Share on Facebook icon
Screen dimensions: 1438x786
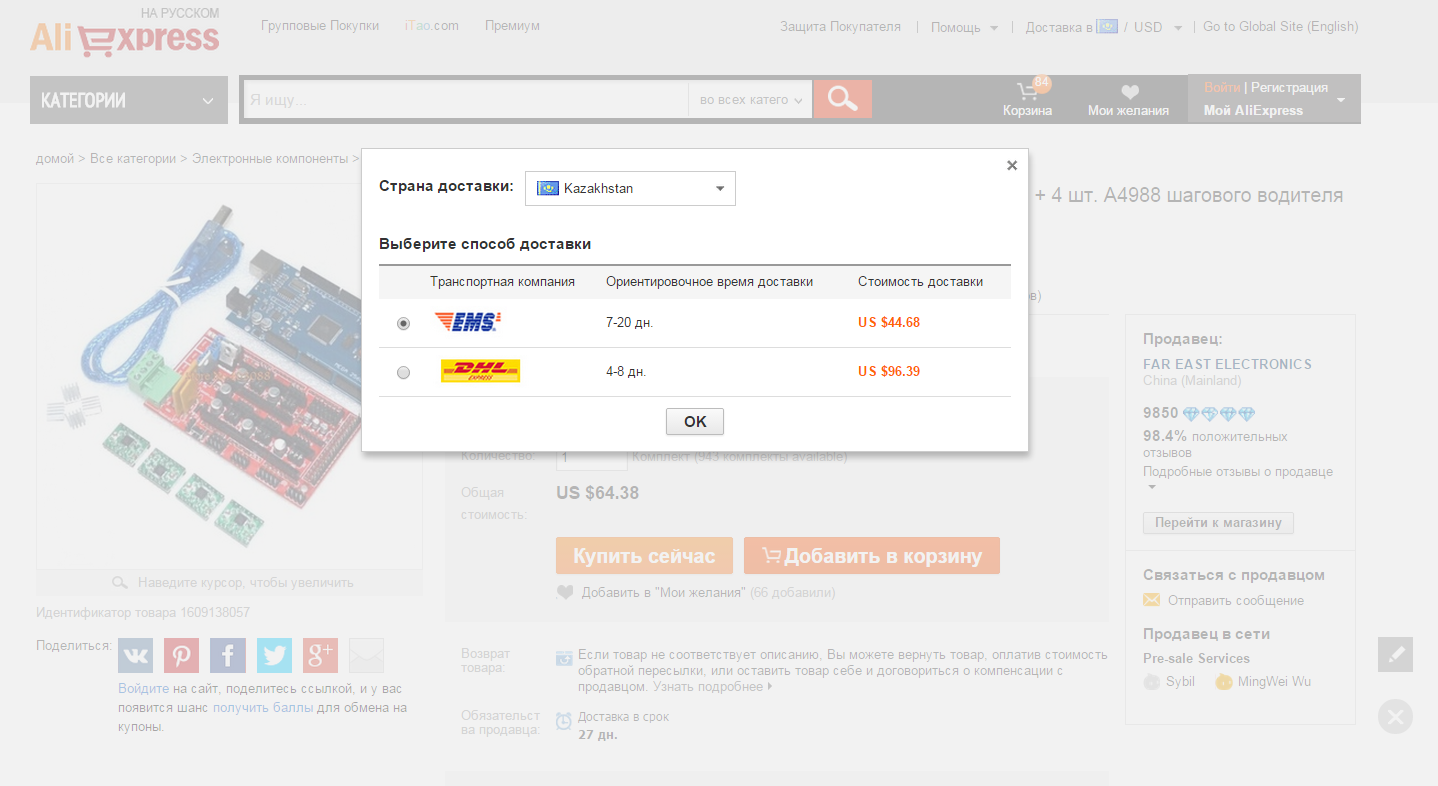tap(228, 655)
